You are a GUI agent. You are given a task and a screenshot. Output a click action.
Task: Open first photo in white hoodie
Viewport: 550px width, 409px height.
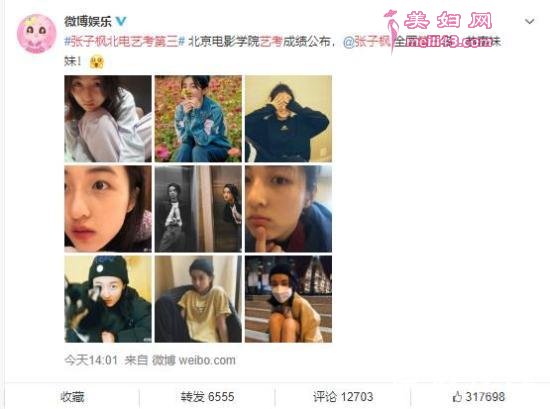[x=108, y=119]
